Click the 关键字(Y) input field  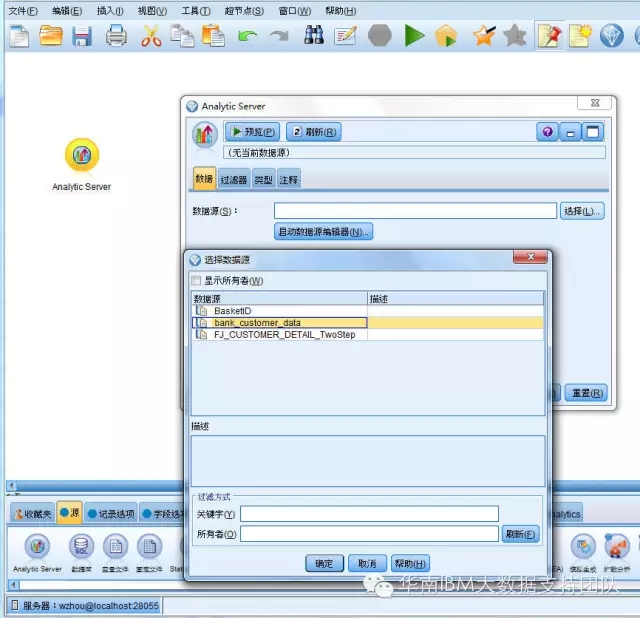[369, 514]
